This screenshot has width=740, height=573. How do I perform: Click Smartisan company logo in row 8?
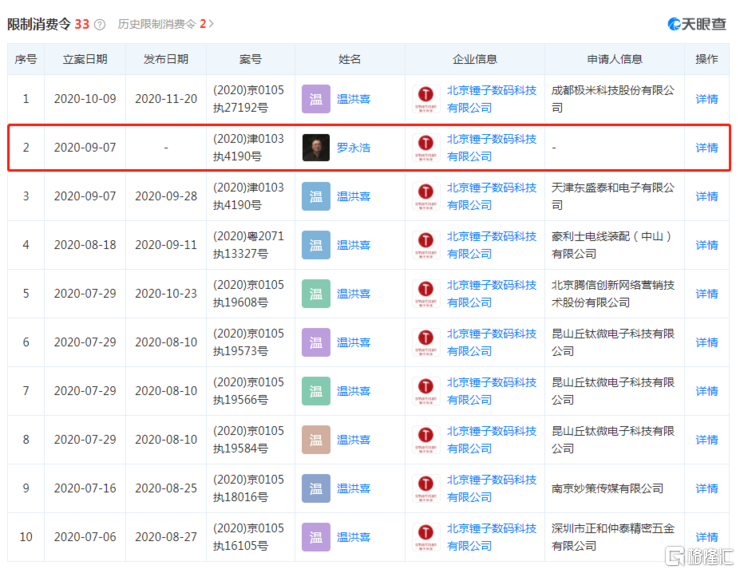point(426,439)
